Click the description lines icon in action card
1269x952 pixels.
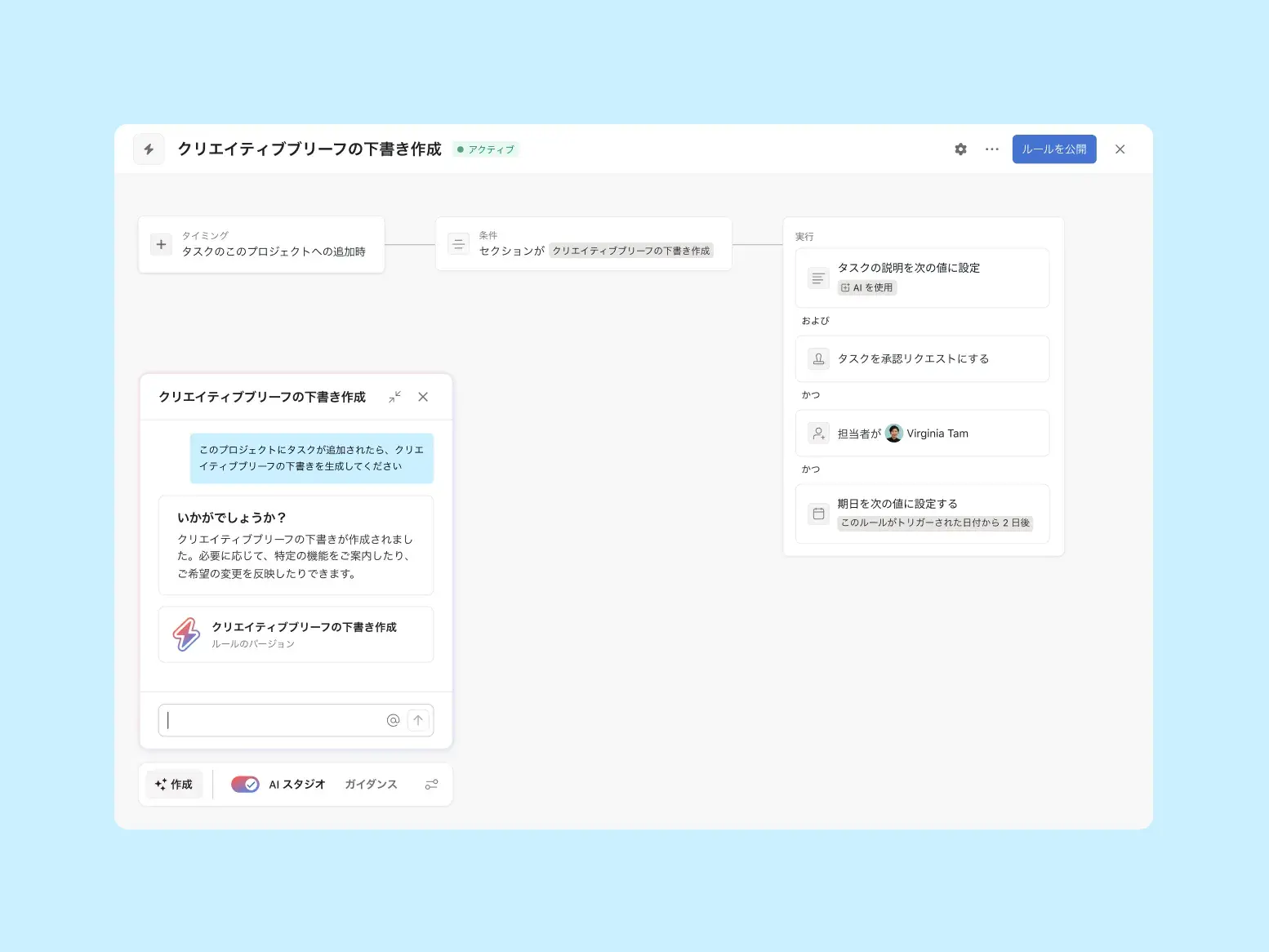[818, 278]
